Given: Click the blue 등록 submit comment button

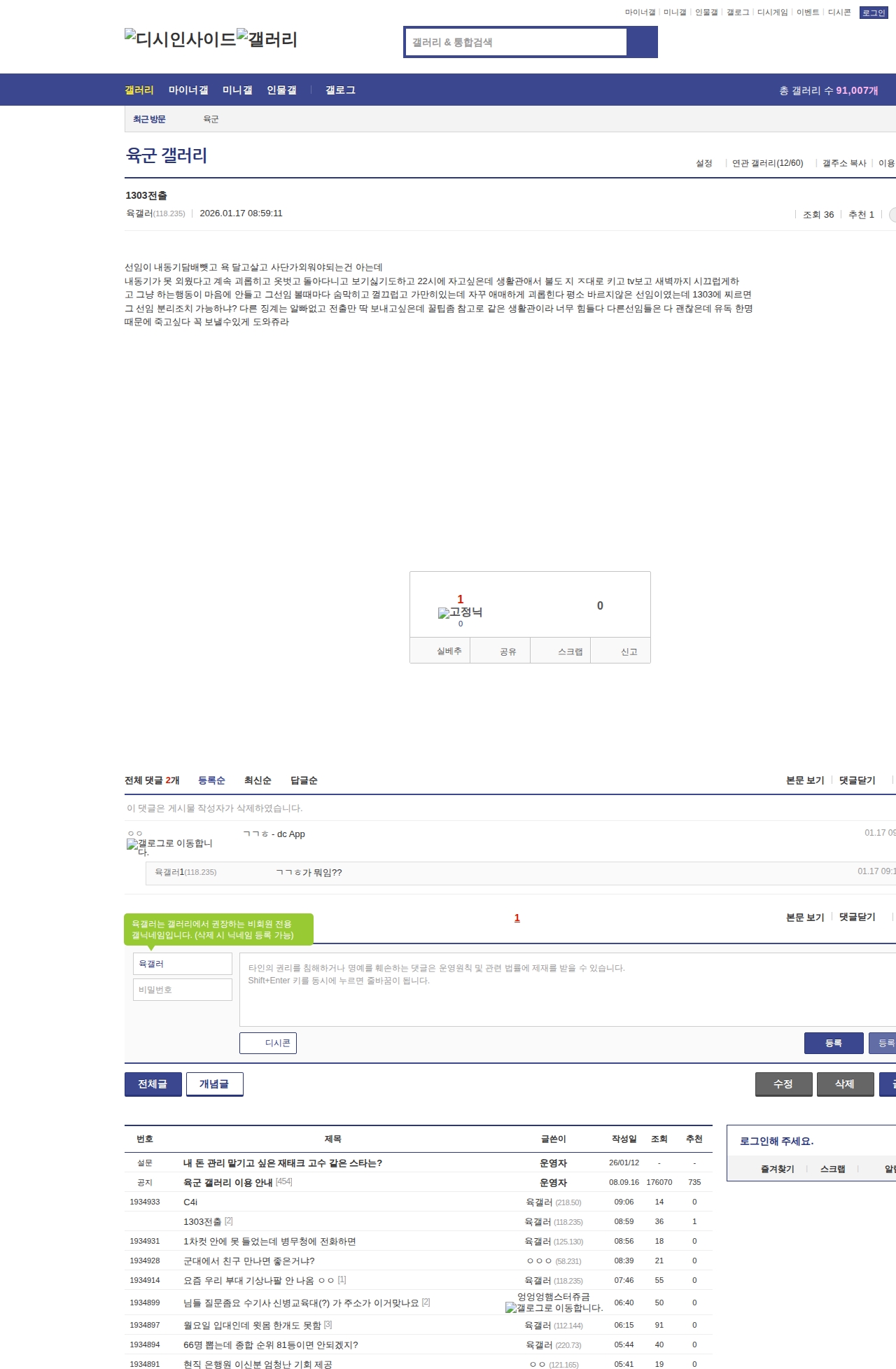Looking at the screenshot, I should 833,1043.
